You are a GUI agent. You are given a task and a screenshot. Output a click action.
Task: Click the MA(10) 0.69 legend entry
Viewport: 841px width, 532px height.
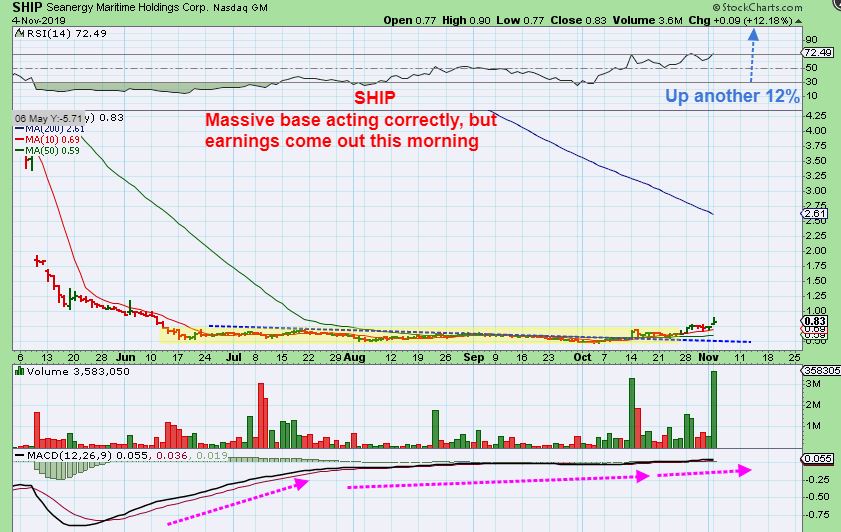pos(48,139)
